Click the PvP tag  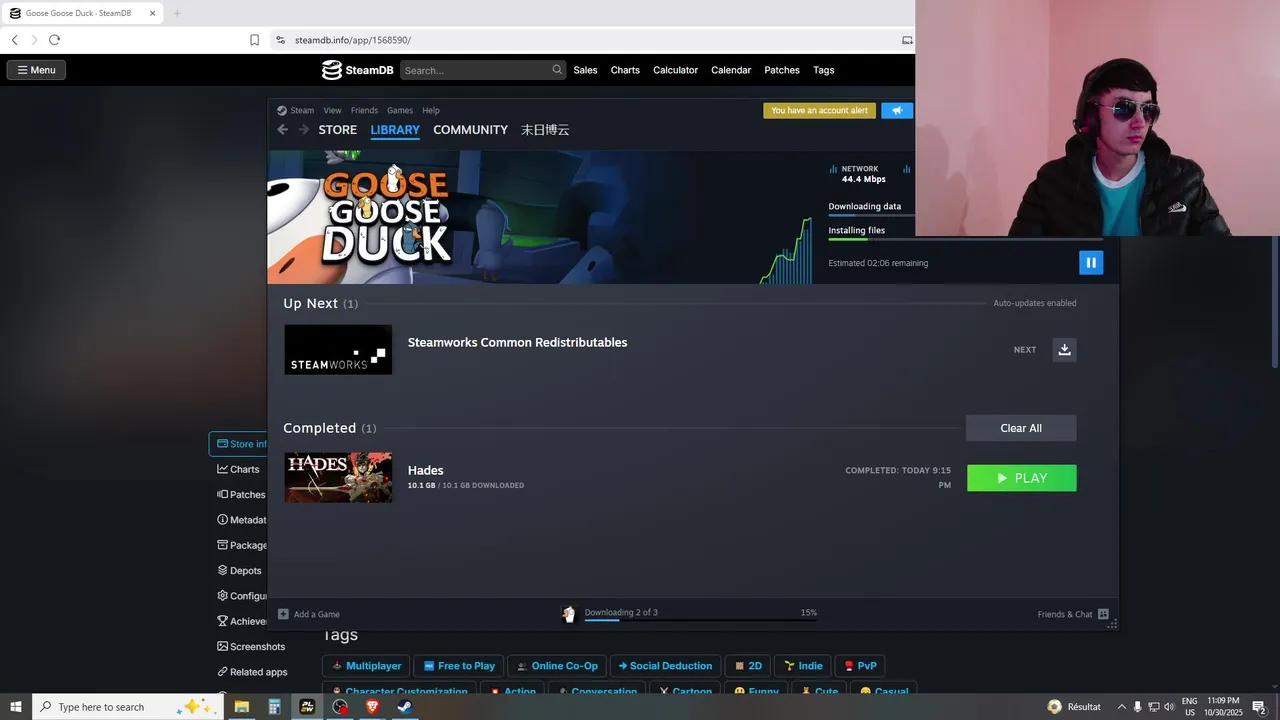(860, 666)
